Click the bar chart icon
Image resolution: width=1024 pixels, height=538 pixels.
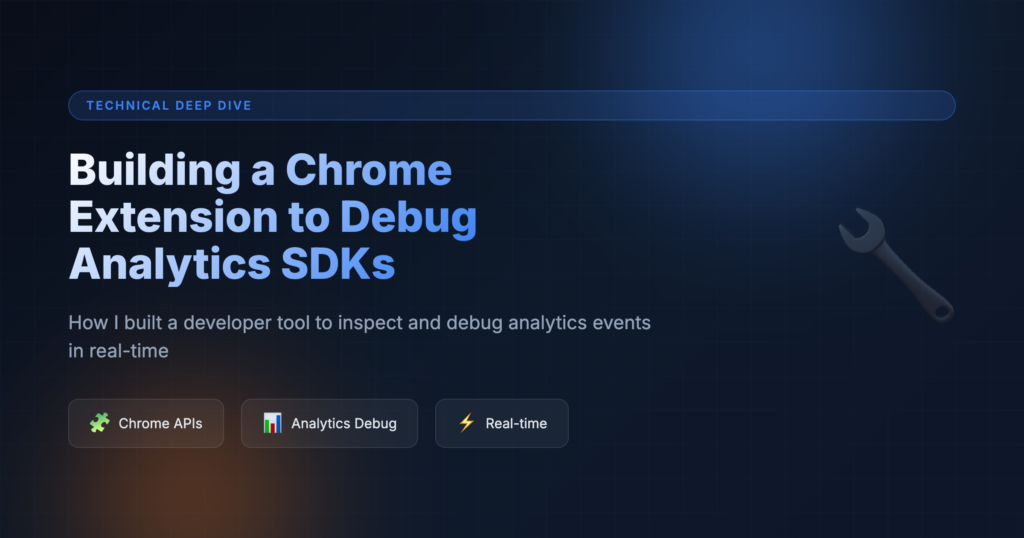(272, 423)
